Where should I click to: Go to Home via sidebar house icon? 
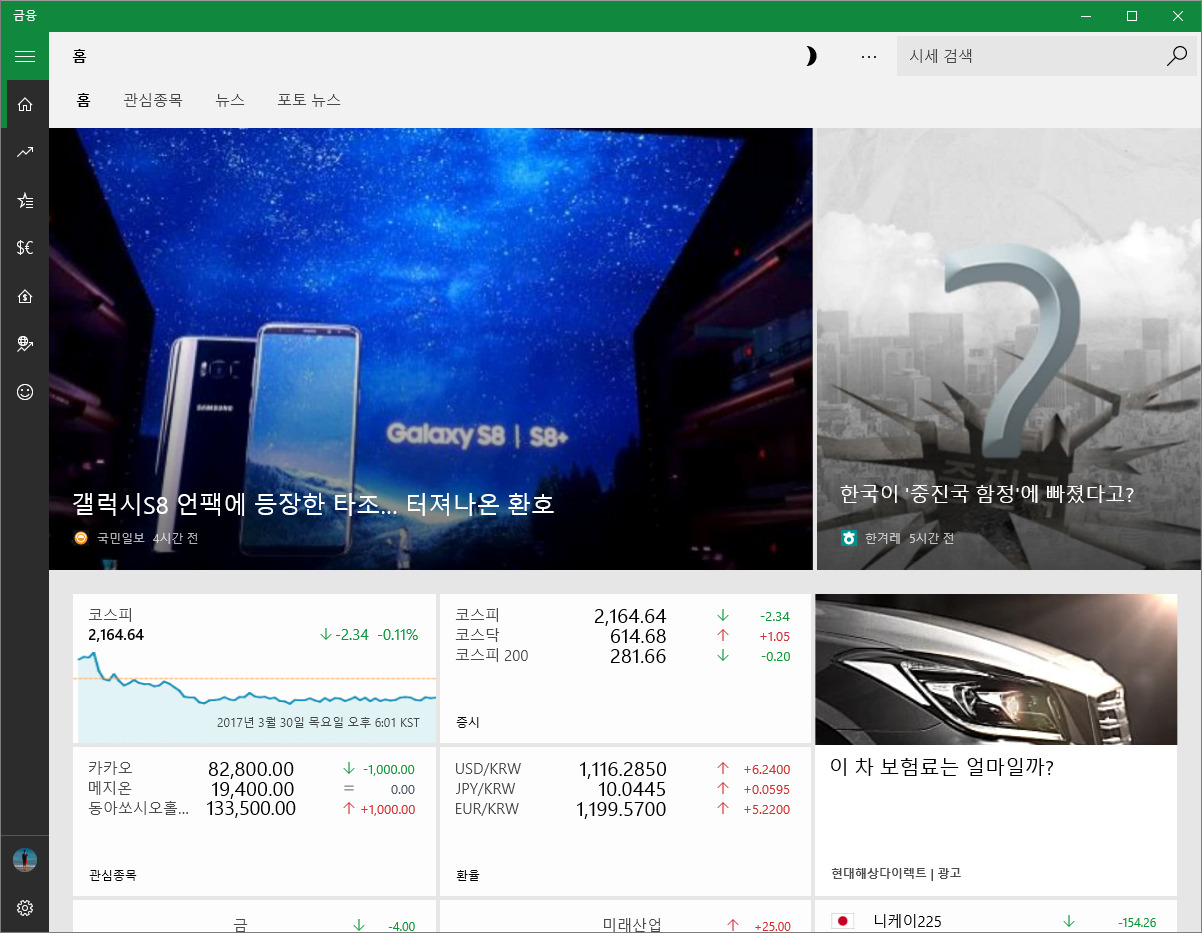coord(25,104)
